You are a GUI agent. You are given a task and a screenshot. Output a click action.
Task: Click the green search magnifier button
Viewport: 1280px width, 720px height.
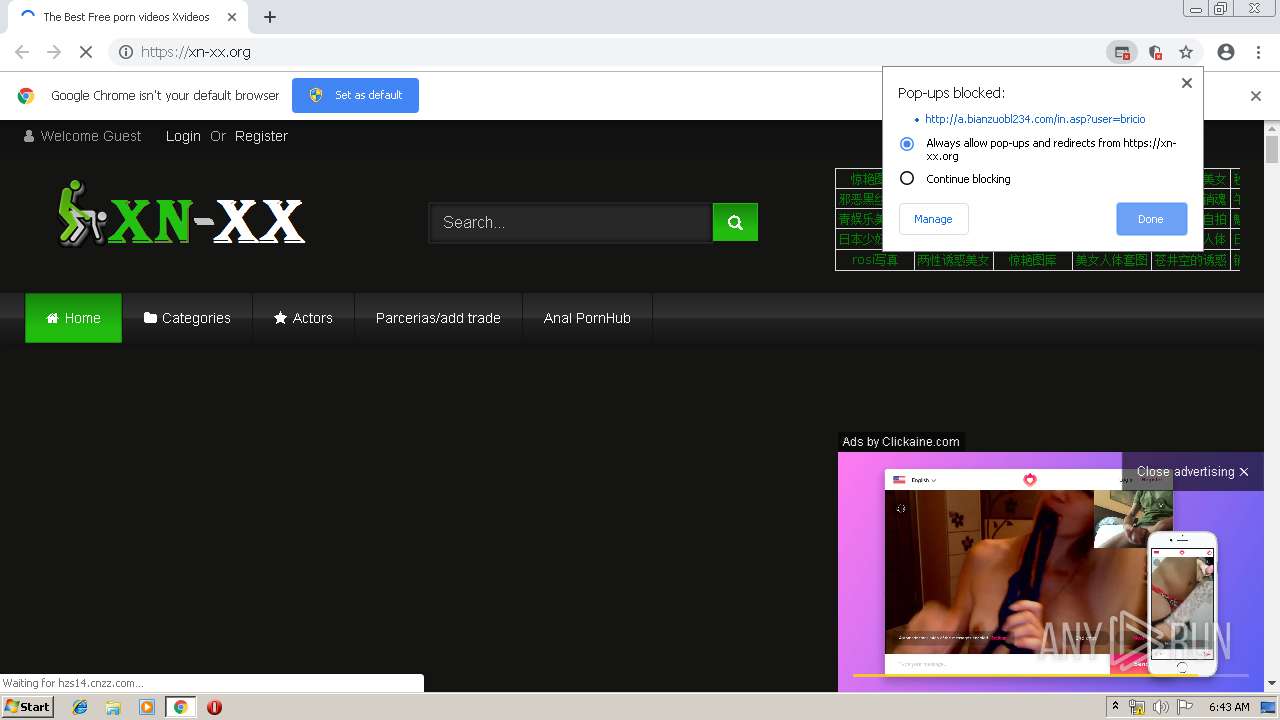pyautogui.click(x=735, y=222)
